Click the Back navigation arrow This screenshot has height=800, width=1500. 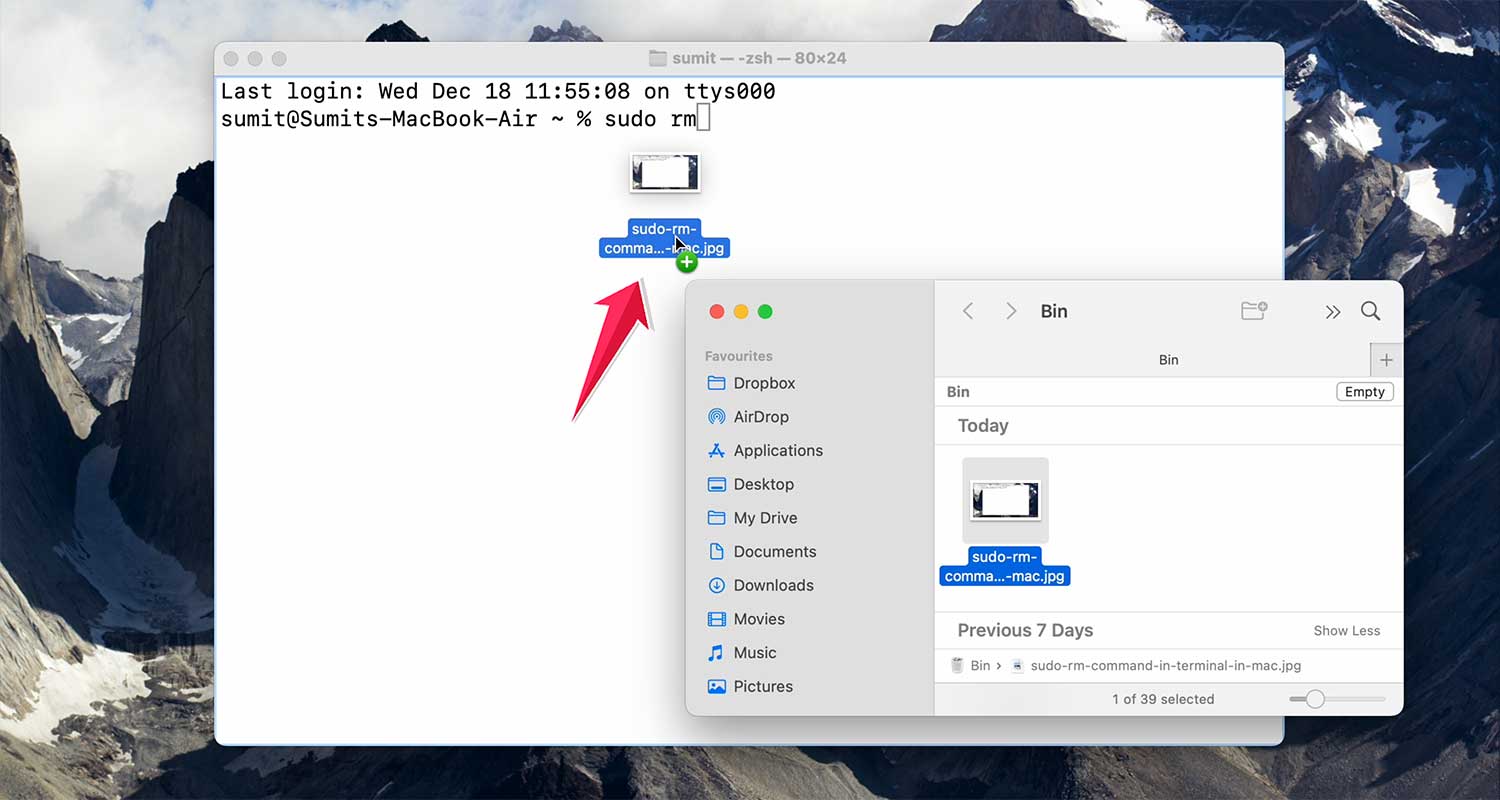(x=967, y=311)
